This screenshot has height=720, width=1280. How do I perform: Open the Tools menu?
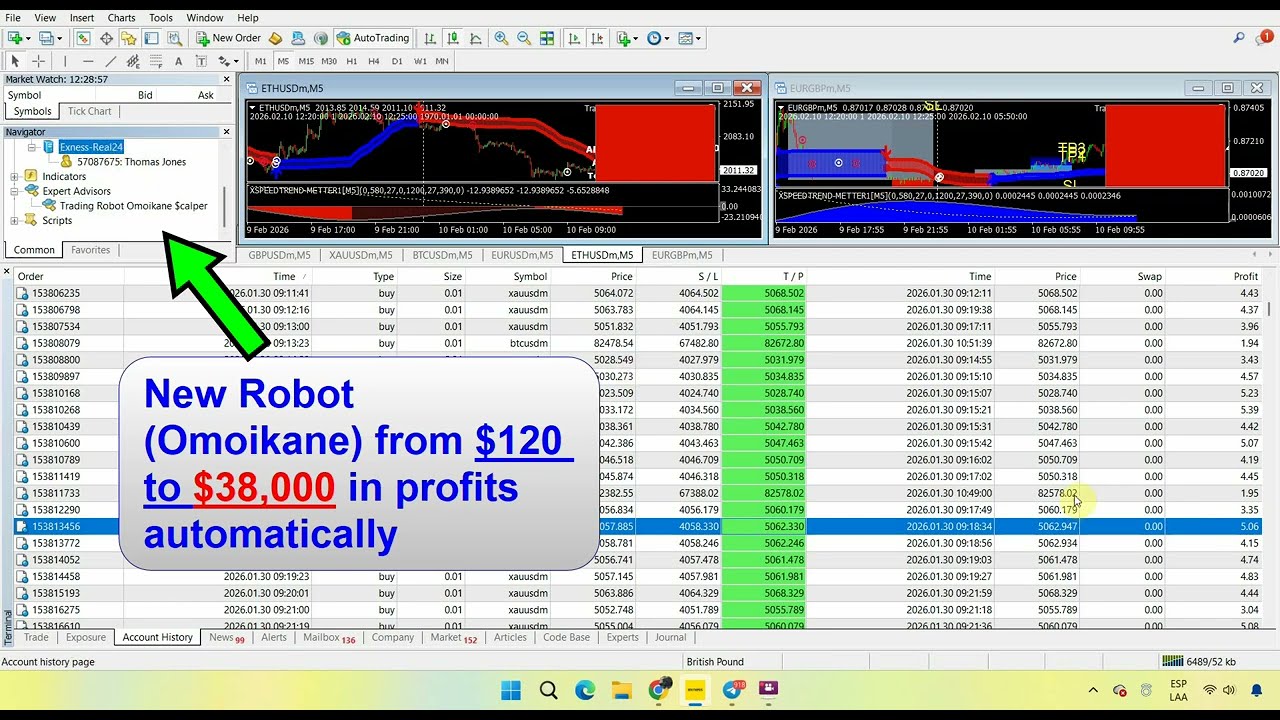(x=161, y=17)
